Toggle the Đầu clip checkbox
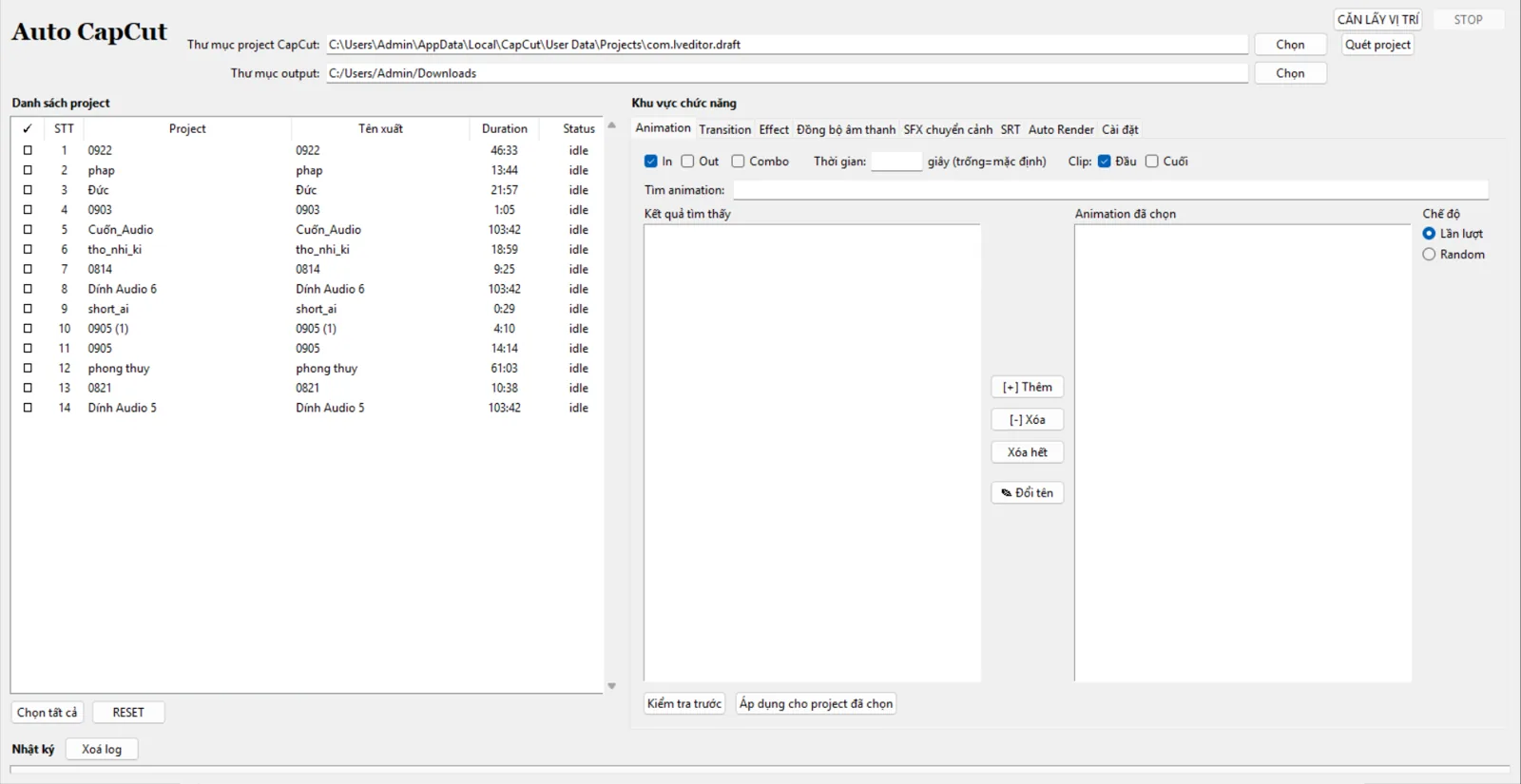 (x=1105, y=162)
